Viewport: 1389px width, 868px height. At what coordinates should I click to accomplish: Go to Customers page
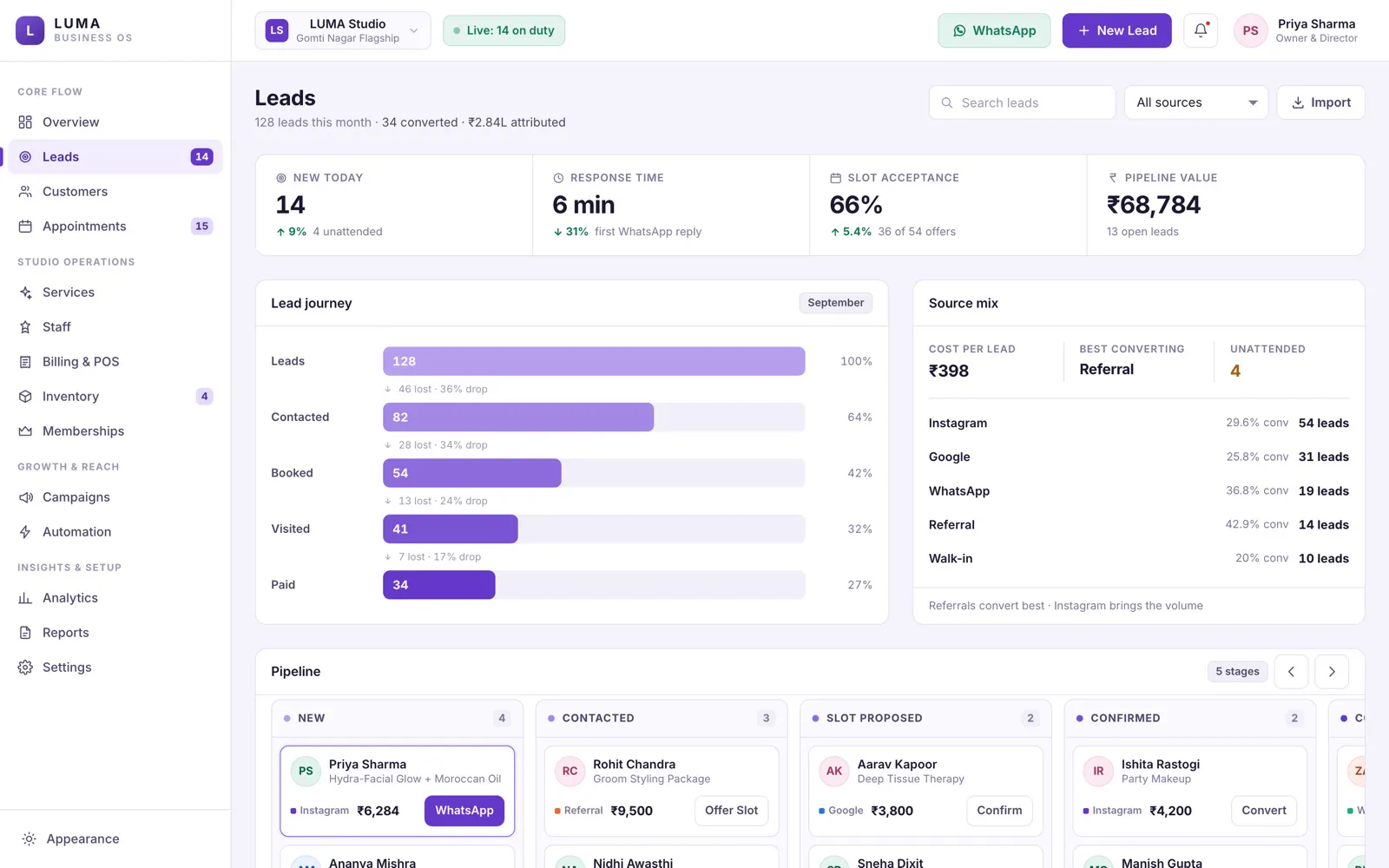coord(115,192)
